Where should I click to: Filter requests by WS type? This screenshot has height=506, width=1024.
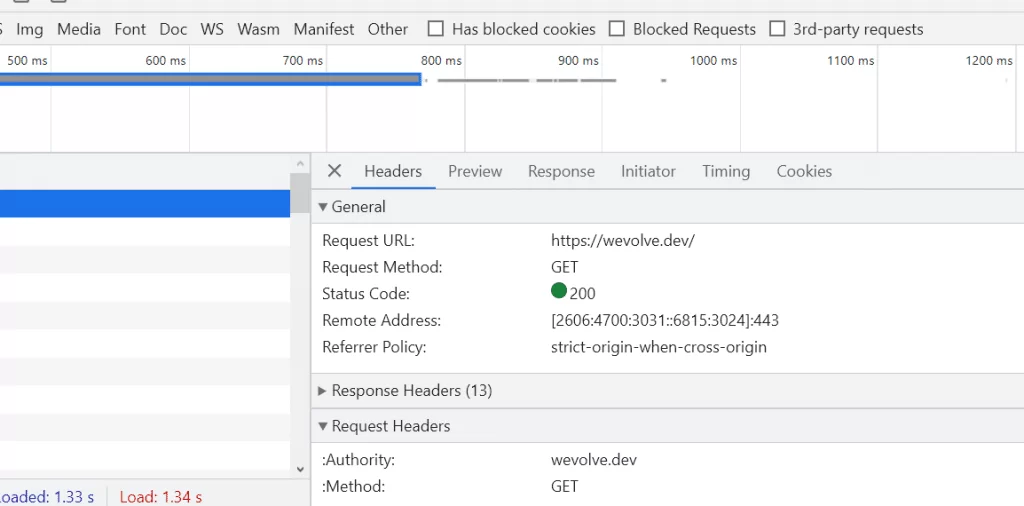212,29
